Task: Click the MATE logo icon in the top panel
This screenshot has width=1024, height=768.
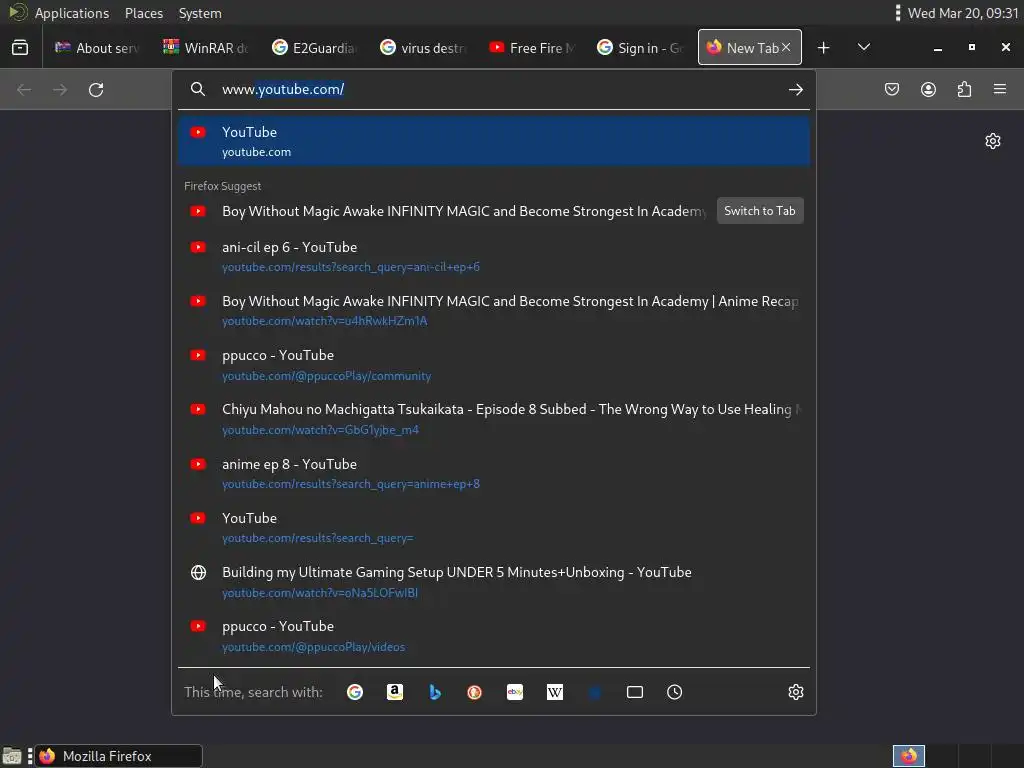Action: click(x=17, y=12)
